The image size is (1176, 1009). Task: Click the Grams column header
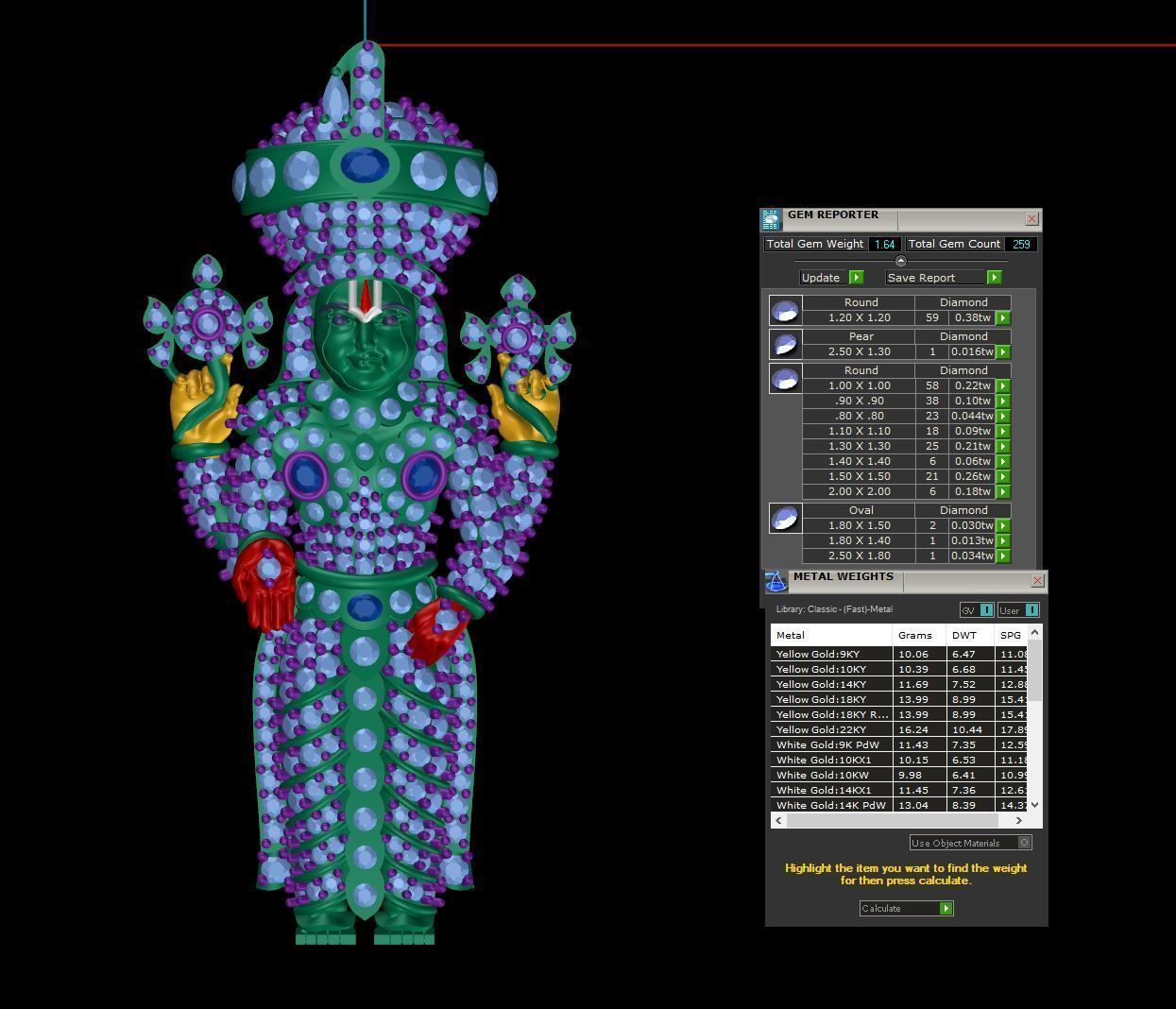click(x=919, y=636)
